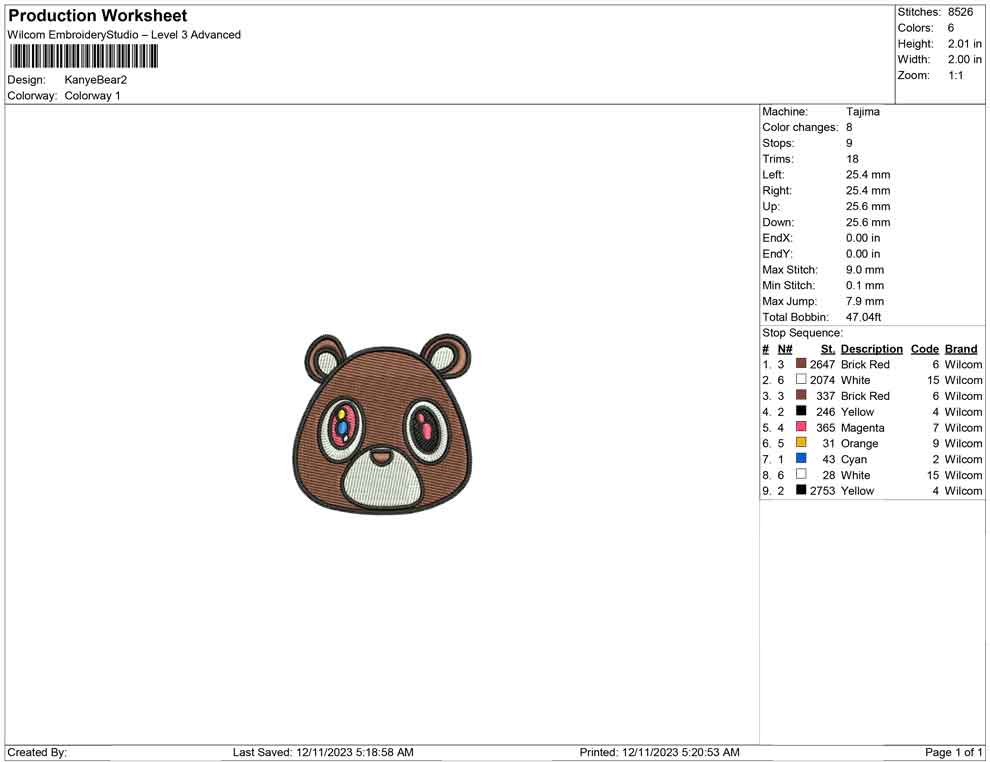Click the zoom value '1:1'

coord(956,75)
